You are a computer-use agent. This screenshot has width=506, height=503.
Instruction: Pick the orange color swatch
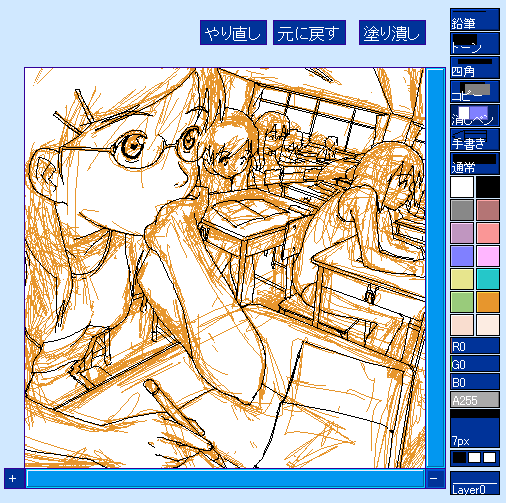[x=488, y=302]
